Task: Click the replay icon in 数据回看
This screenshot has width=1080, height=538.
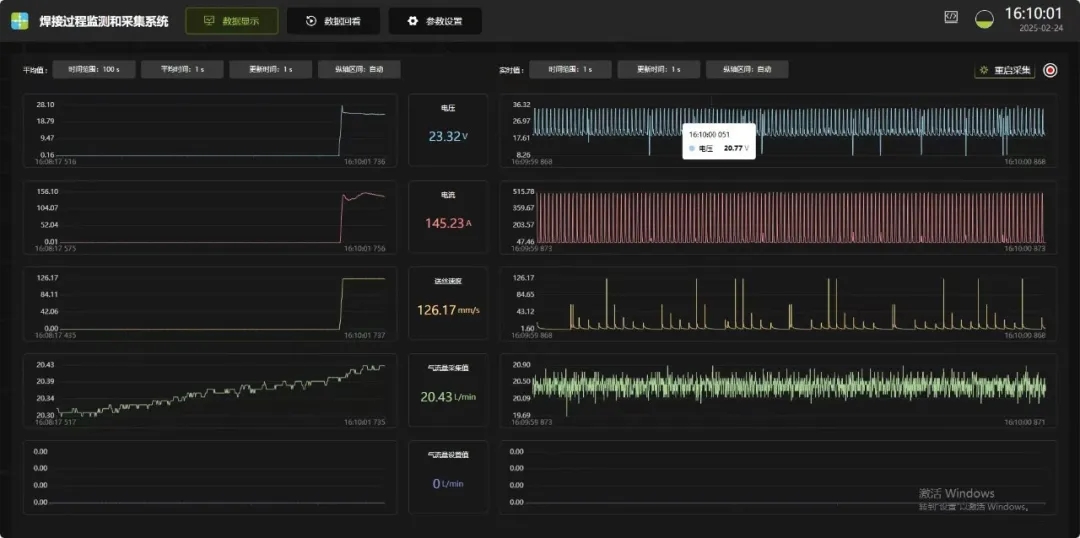Action: [311, 21]
